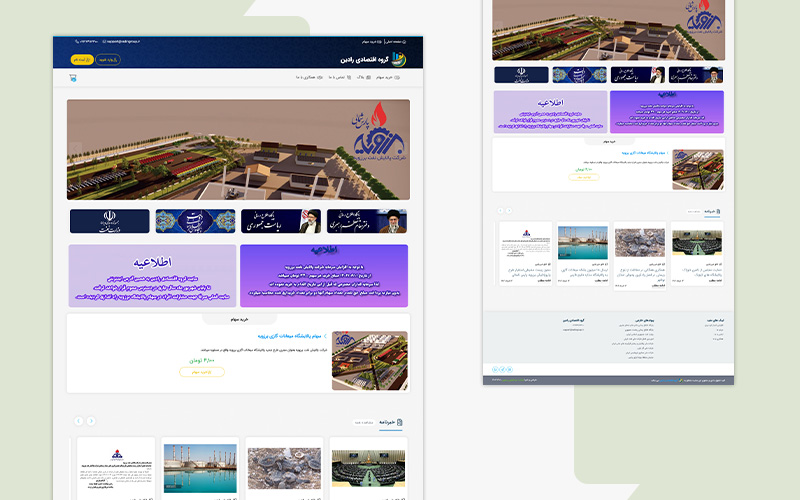
Task: Click the right news carousel arrow in left mockup
Action: coord(91,421)
